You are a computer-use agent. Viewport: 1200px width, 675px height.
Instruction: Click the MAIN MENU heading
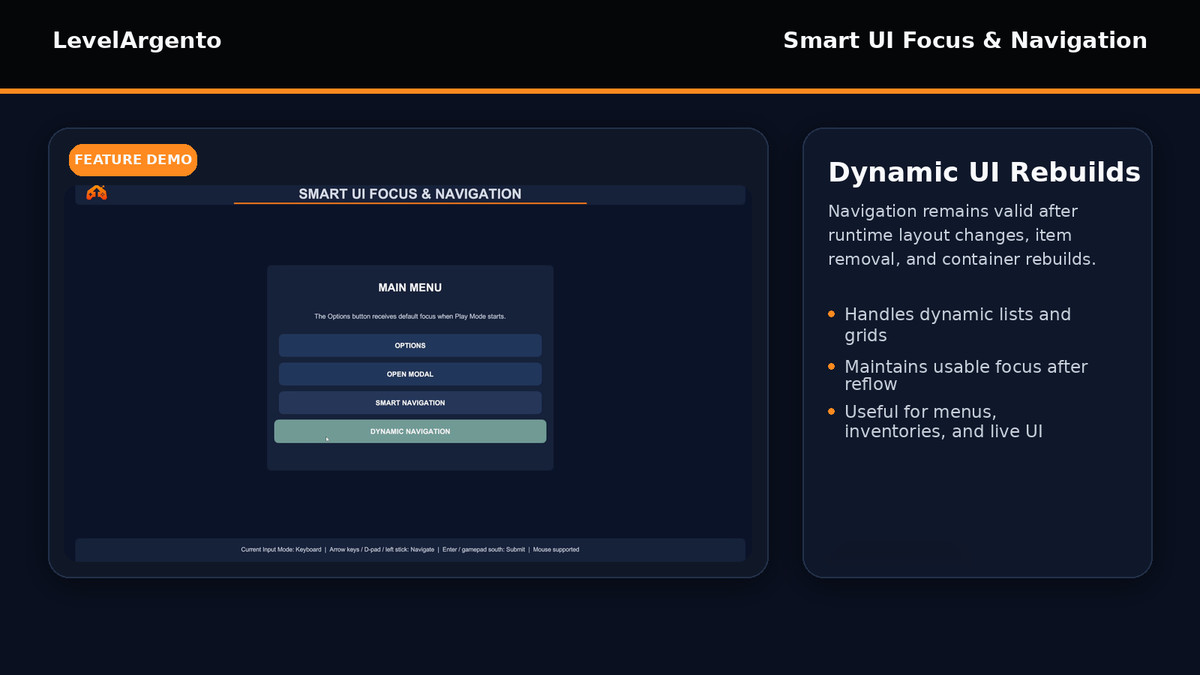(x=410, y=288)
